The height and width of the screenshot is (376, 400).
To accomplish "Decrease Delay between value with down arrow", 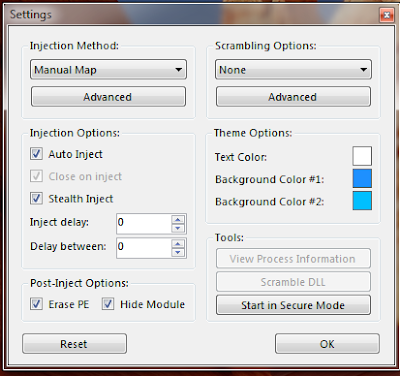I will [x=178, y=252].
